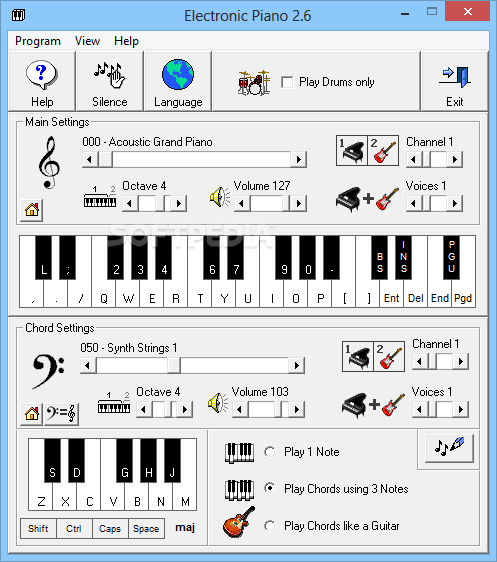497x562 pixels.
Task: Open the Help menu in menu bar
Action: pos(126,41)
